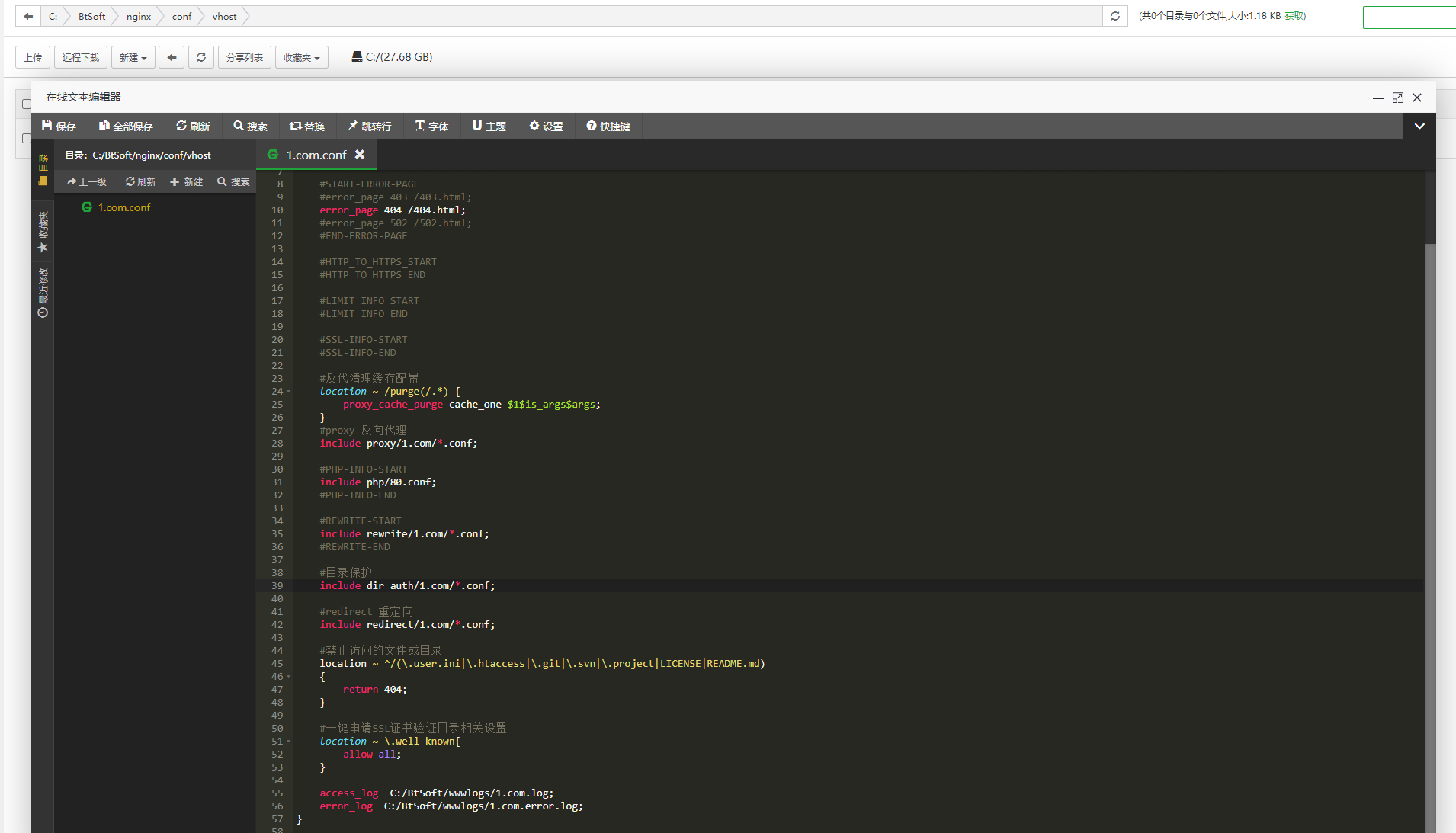Navigate to conf in breadcrumb
Image resolution: width=1456 pixels, height=833 pixels.
click(181, 16)
